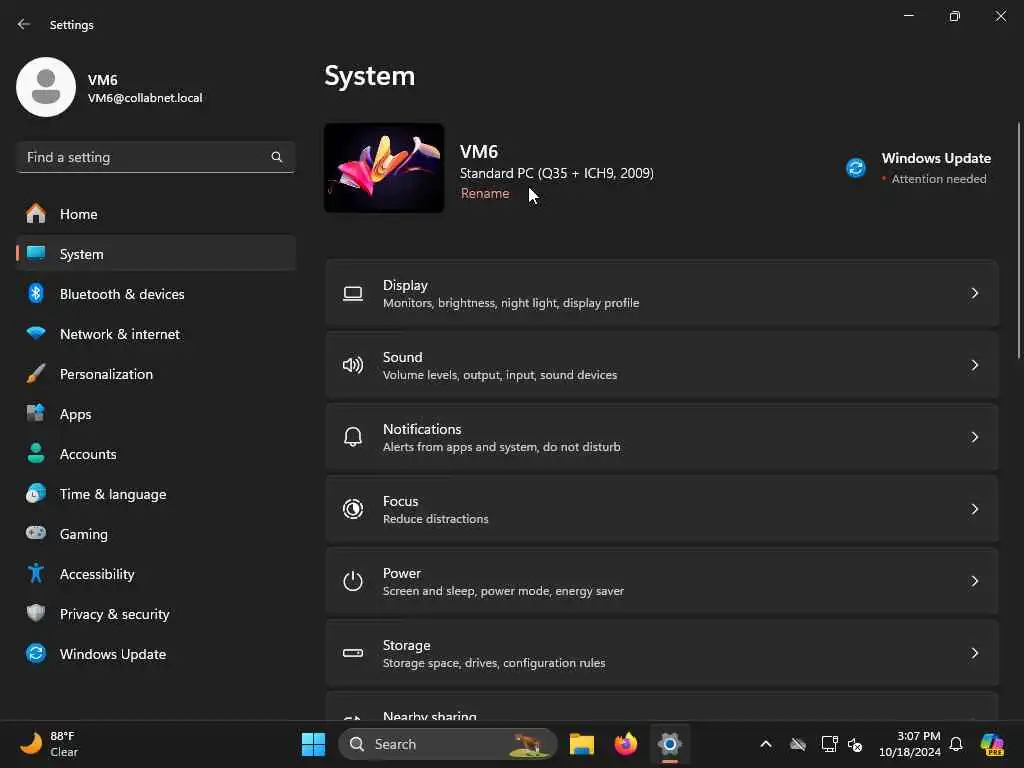Open the Copilot icon in taskbar corner
Screen dimensions: 1024x768
[993, 744]
